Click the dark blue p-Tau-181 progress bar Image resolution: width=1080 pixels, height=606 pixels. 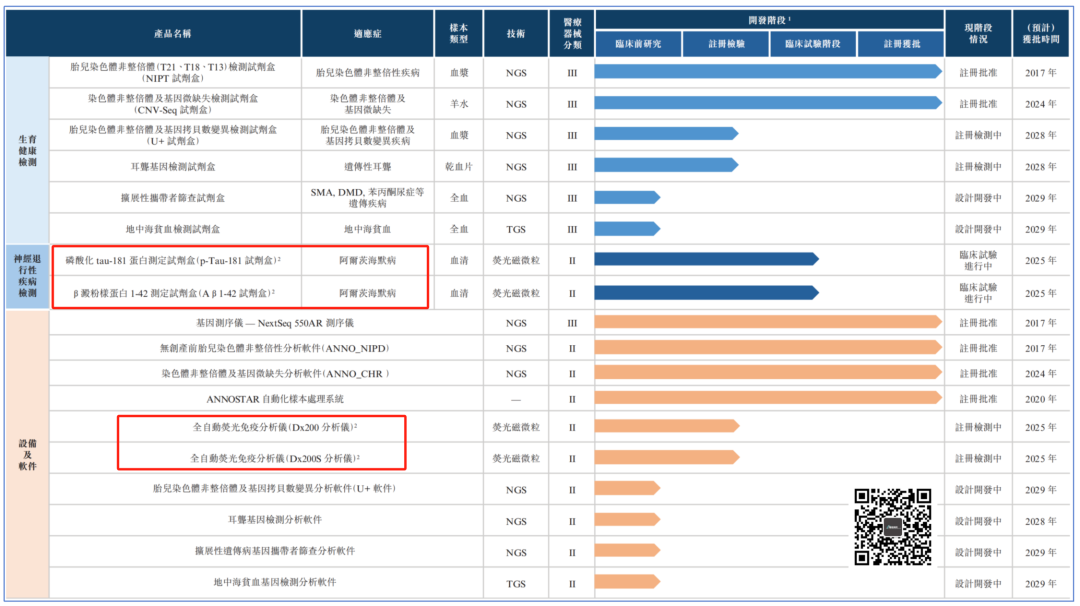[x=705, y=260]
